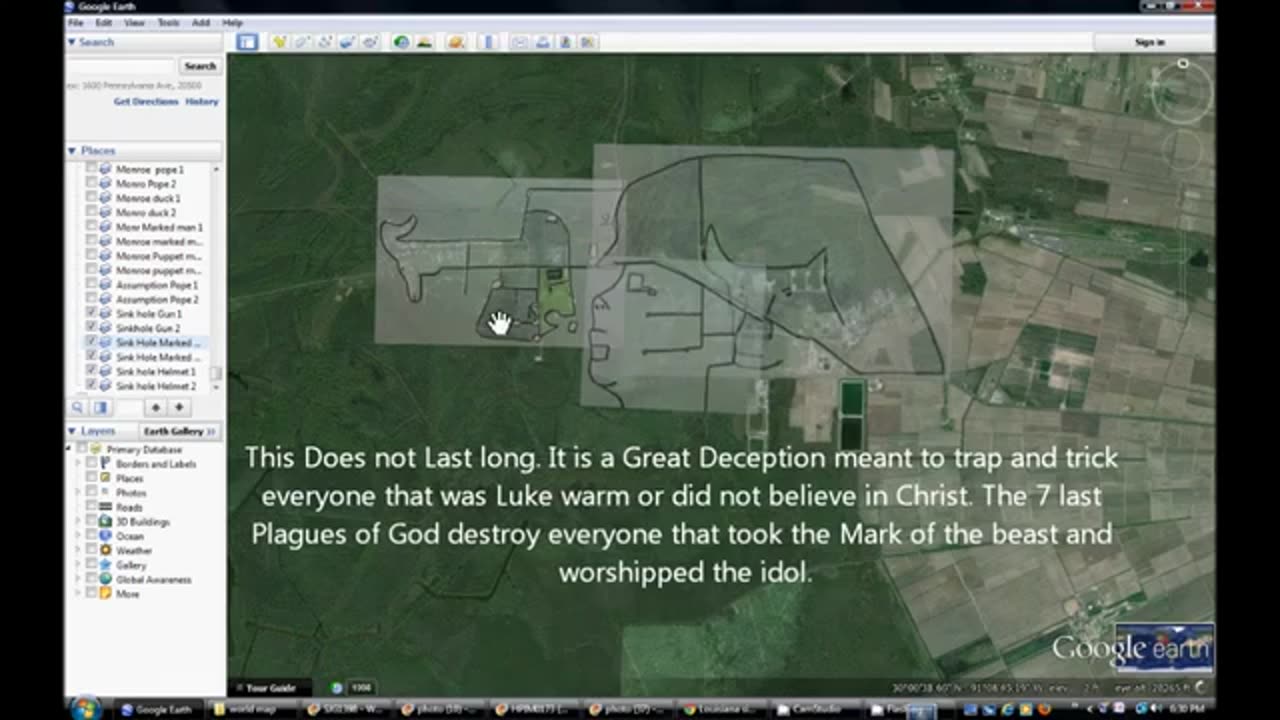Switch to Google Earth taskbar button

(160, 709)
